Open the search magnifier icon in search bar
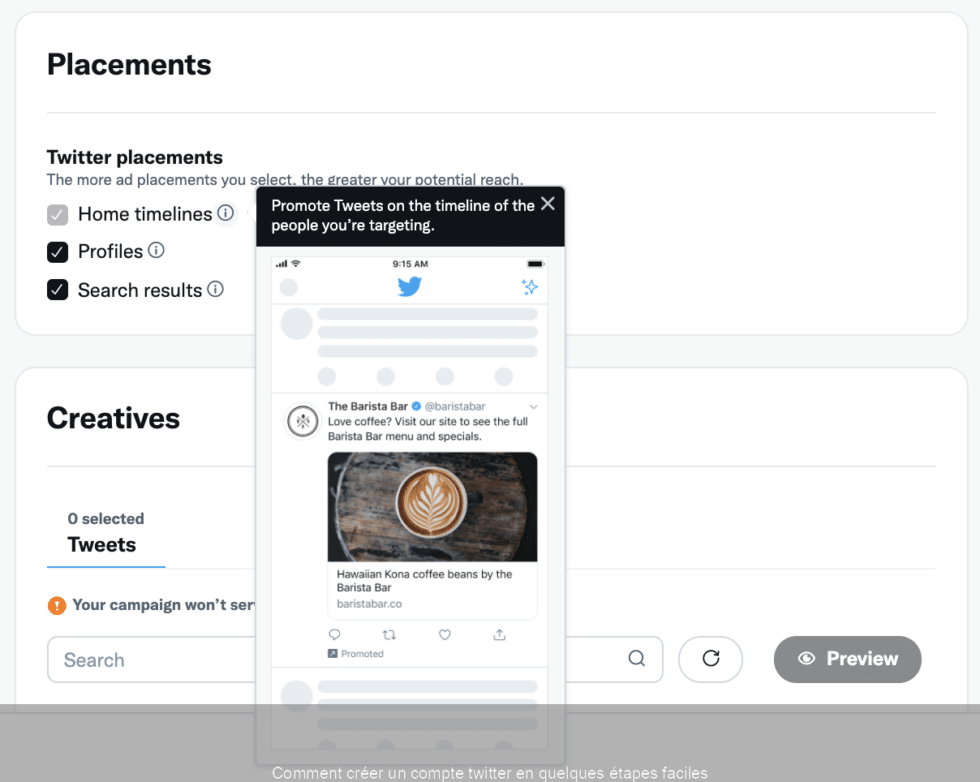Viewport: 980px width, 782px height. point(637,659)
